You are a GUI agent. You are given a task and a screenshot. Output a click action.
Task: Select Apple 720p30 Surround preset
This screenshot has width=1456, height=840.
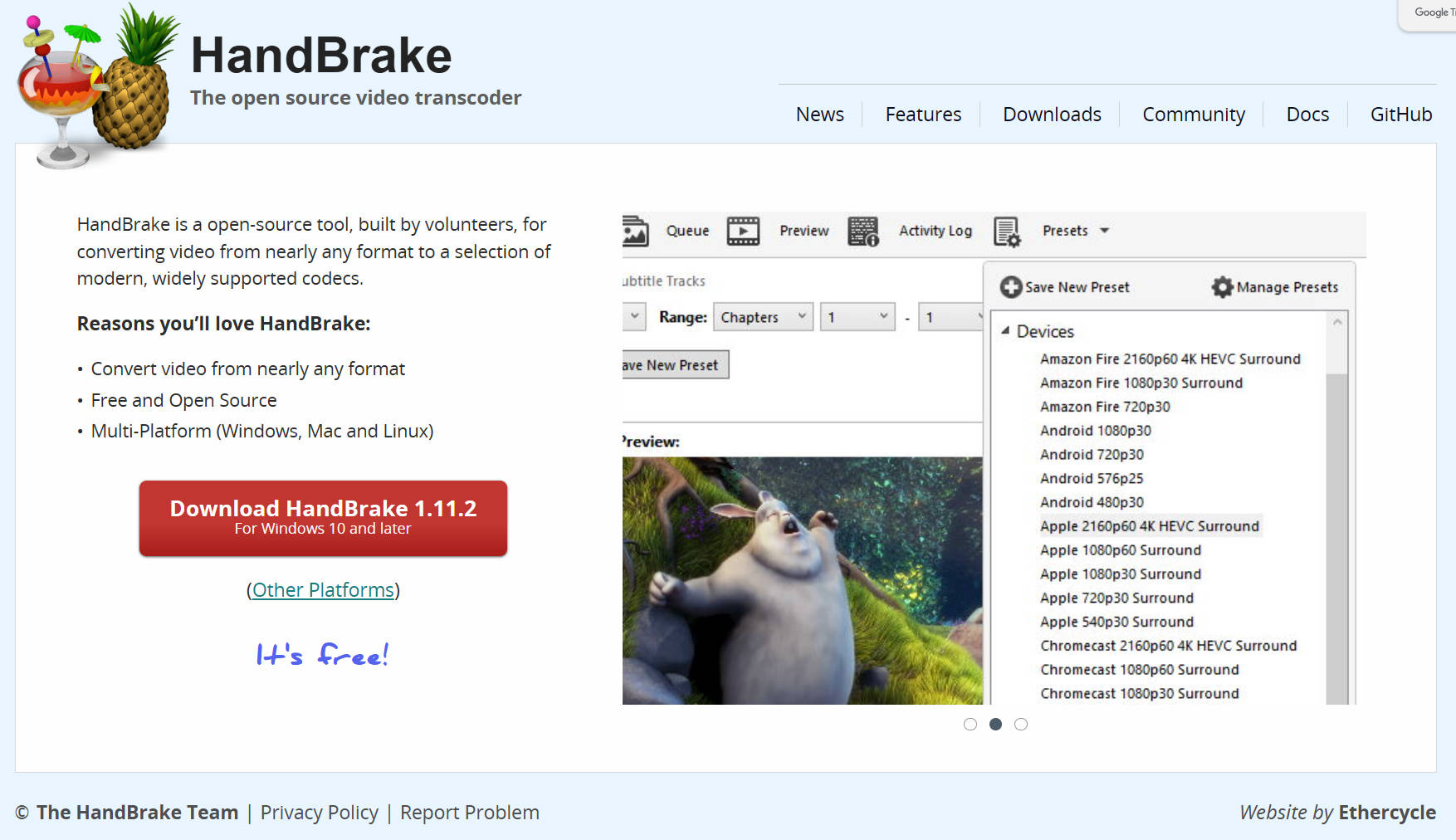point(1116,598)
